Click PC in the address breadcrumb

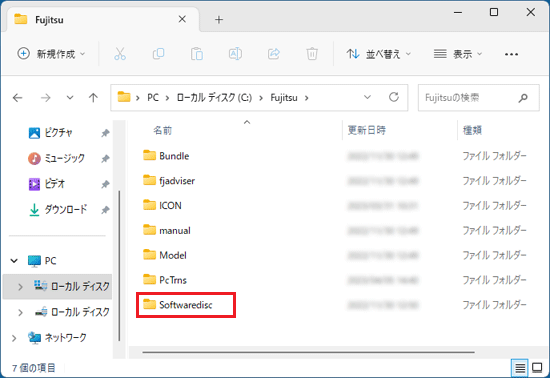[153, 98]
